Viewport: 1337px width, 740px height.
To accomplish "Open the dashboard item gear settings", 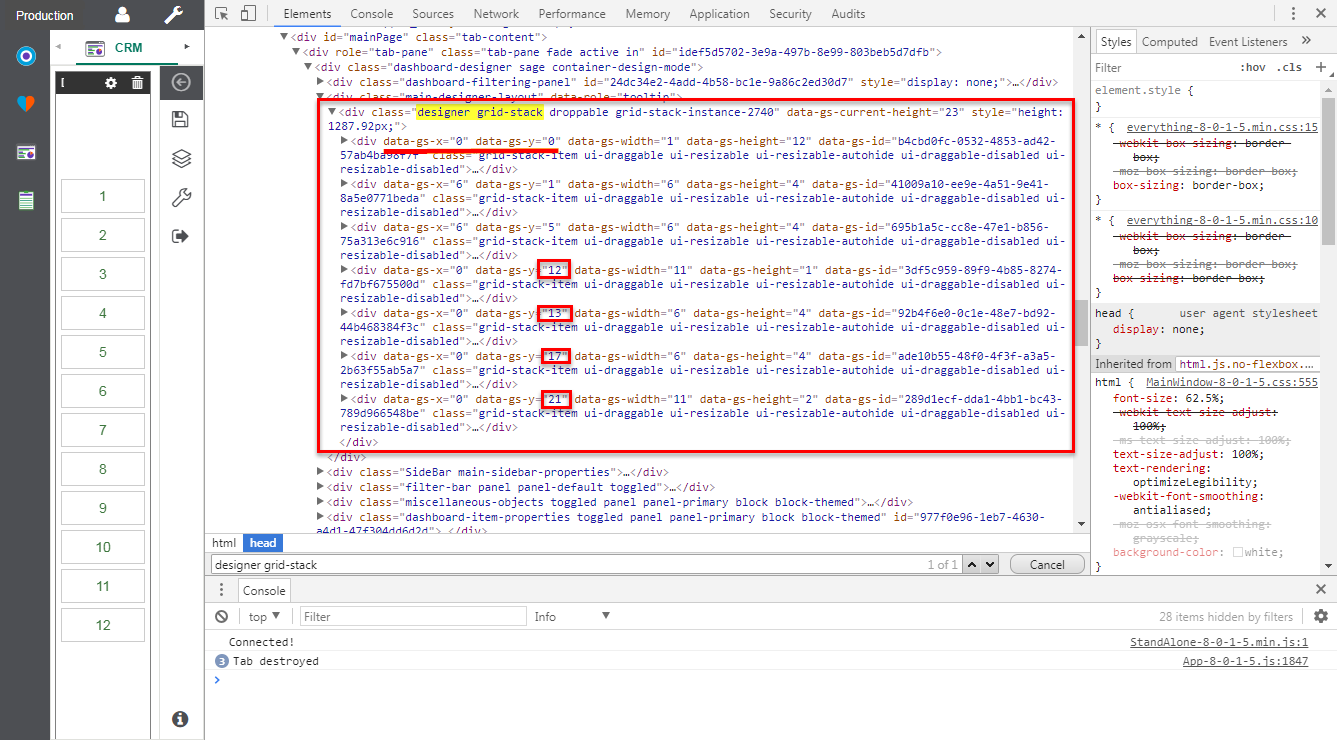I will pos(112,82).
